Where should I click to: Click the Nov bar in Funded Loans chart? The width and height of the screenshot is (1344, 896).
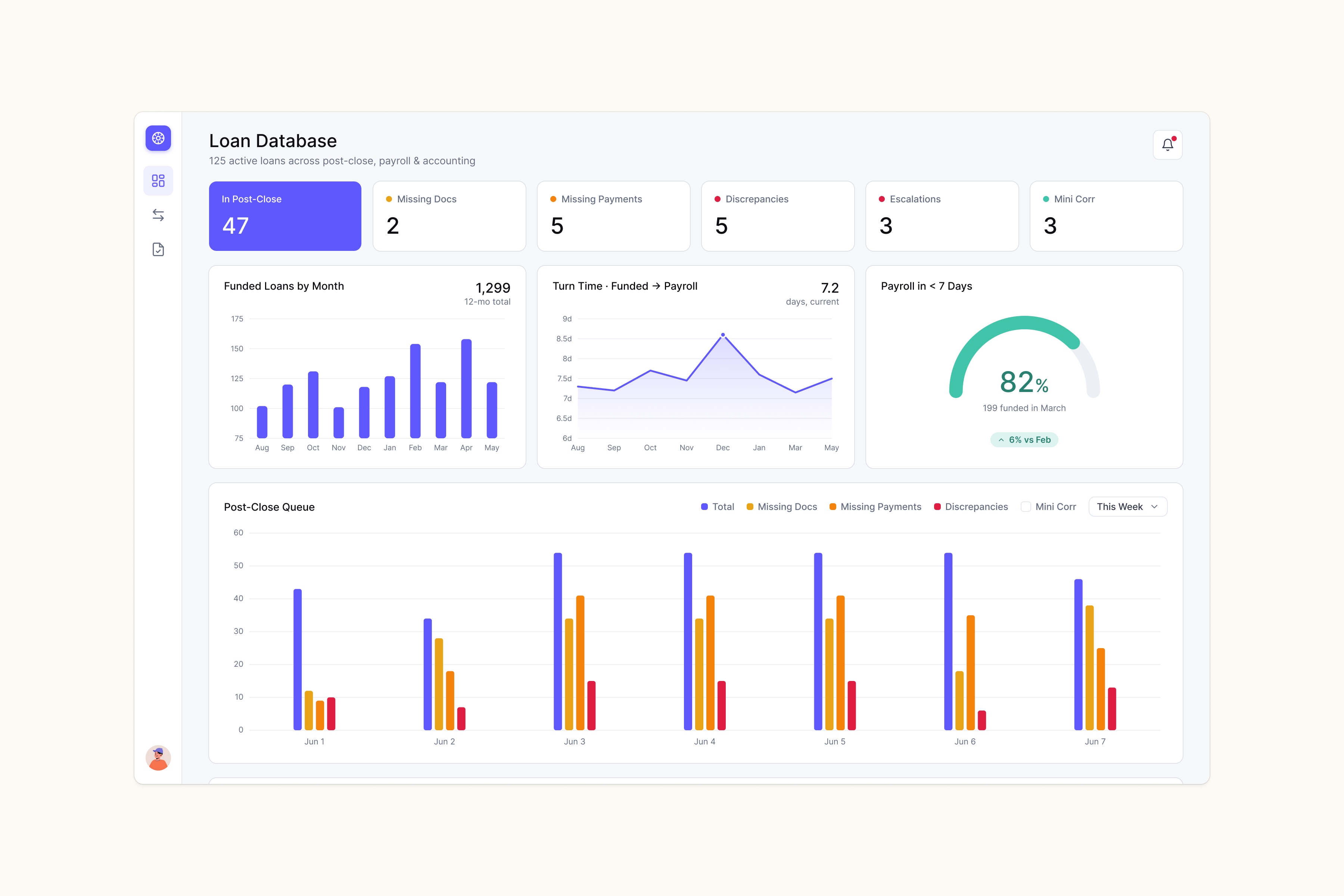tap(339, 422)
